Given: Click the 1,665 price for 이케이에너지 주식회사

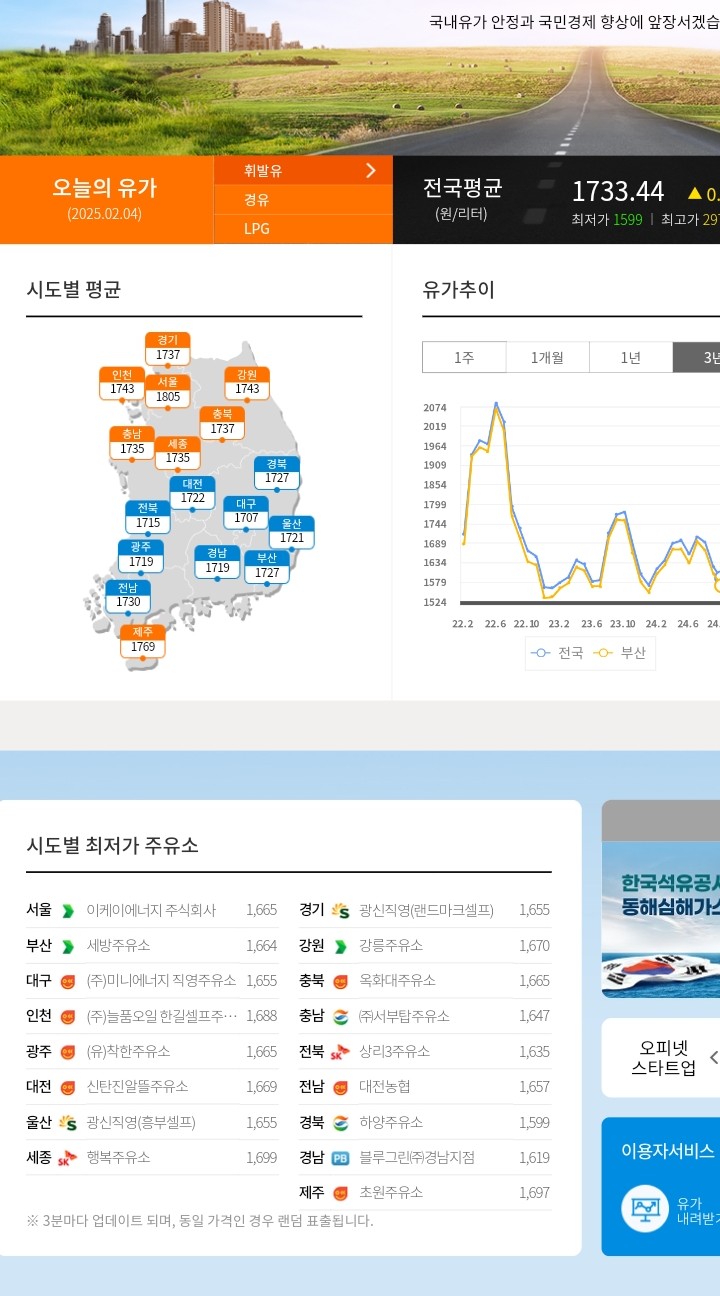Looking at the screenshot, I should click(x=262, y=910).
